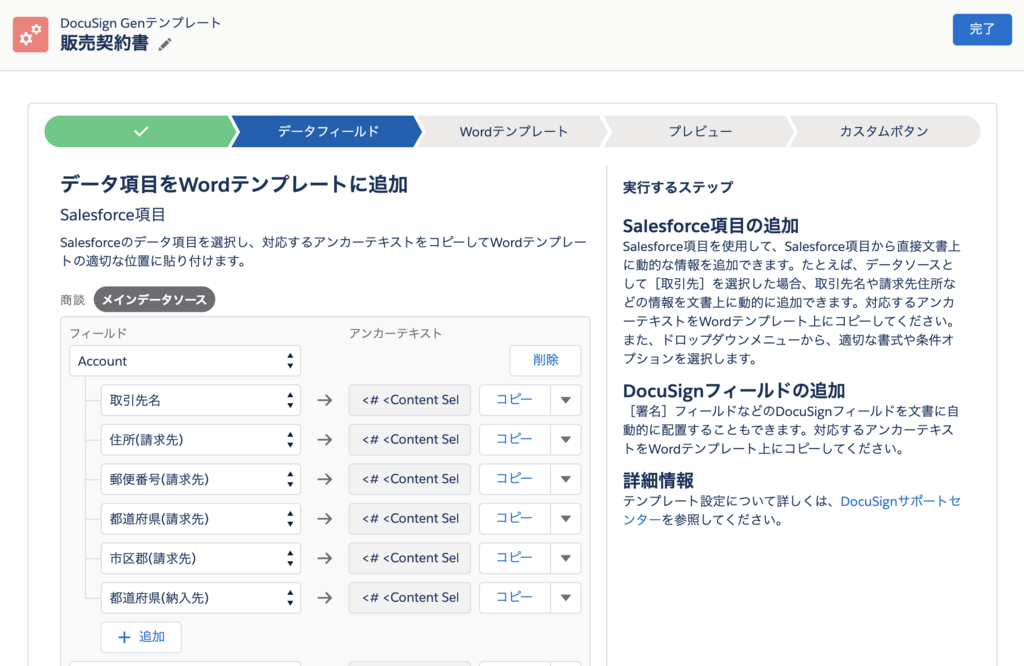
Task: Open the Account field dropdown
Action: coord(185,361)
